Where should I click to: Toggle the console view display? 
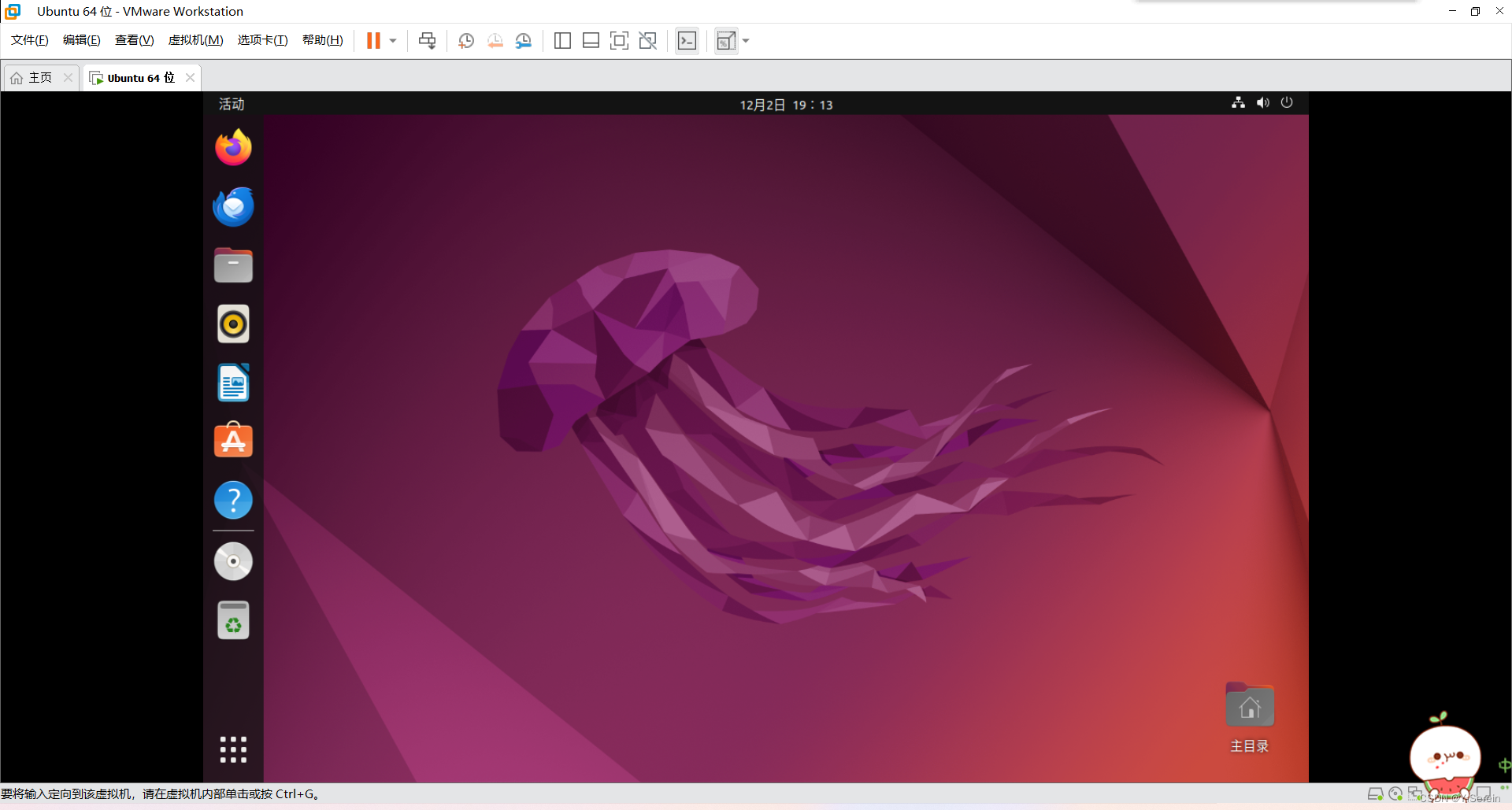point(686,40)
